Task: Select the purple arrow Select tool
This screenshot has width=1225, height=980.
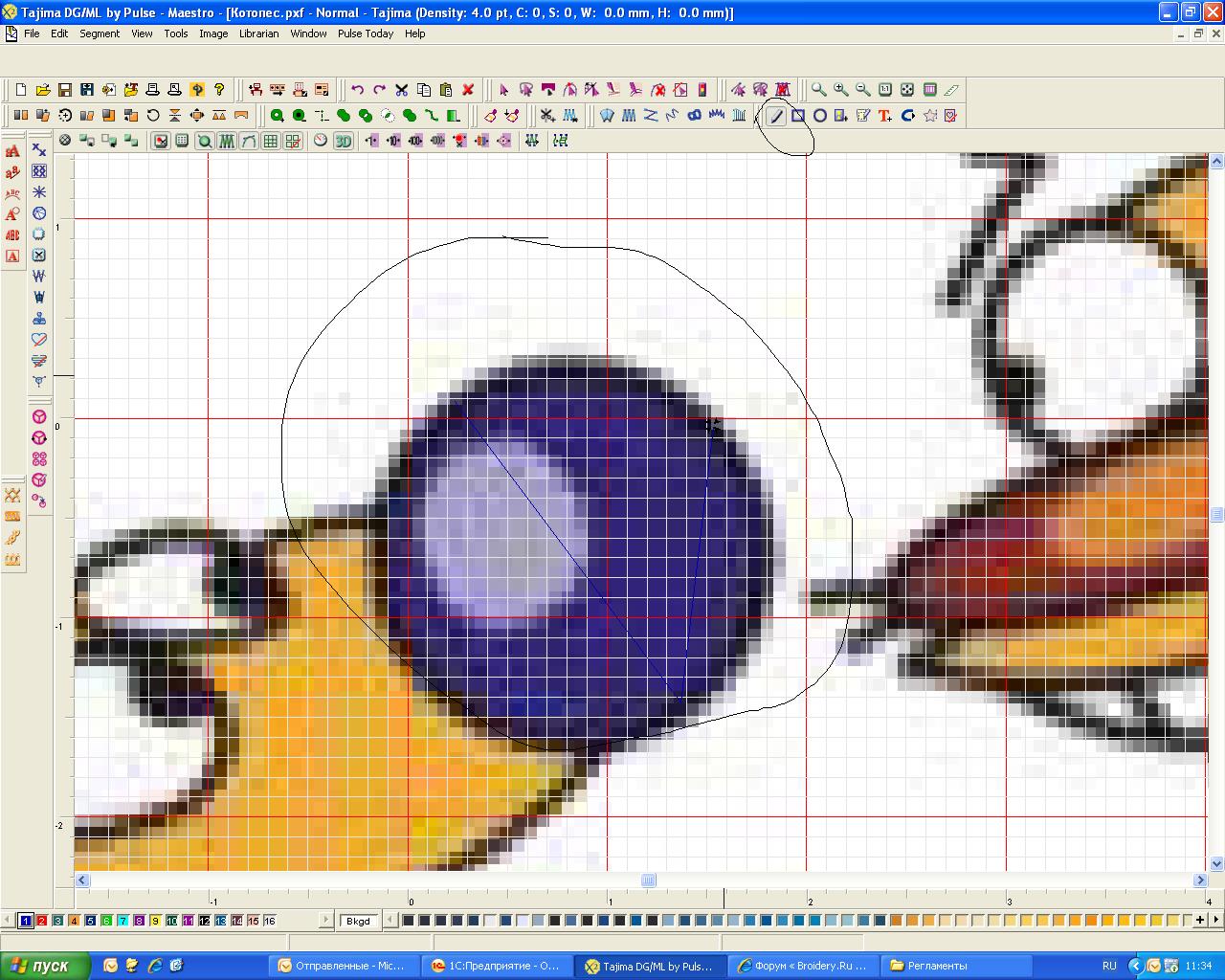Action: [503, 90]
